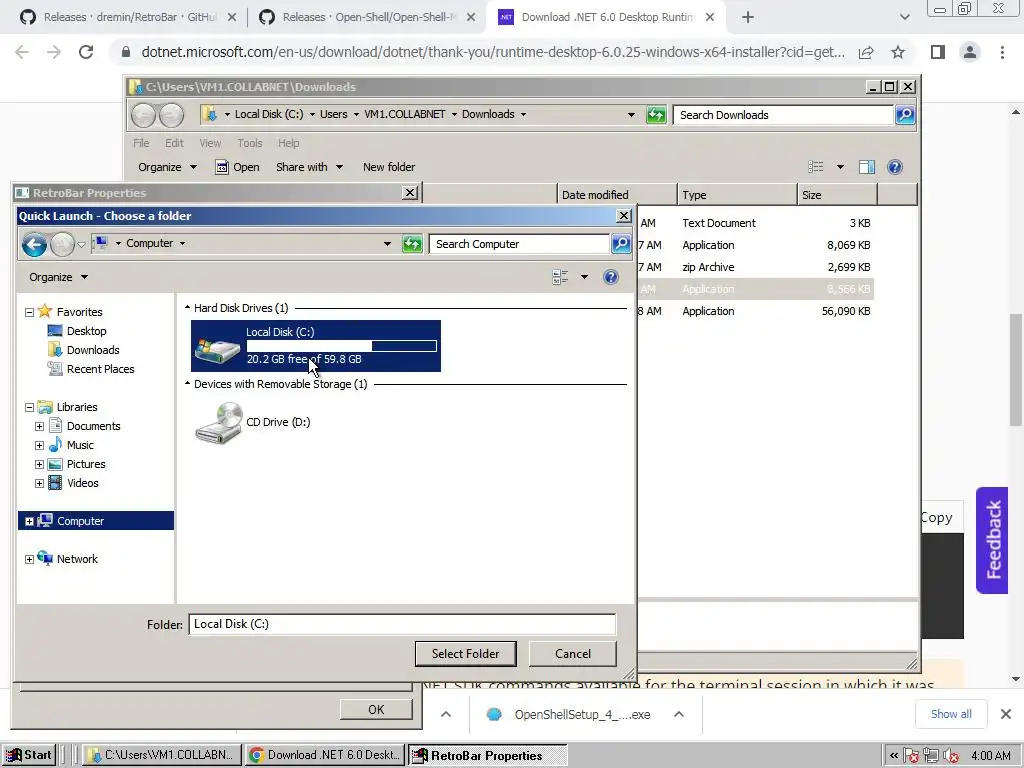Reload the page in Chrome

coord(86,52)
